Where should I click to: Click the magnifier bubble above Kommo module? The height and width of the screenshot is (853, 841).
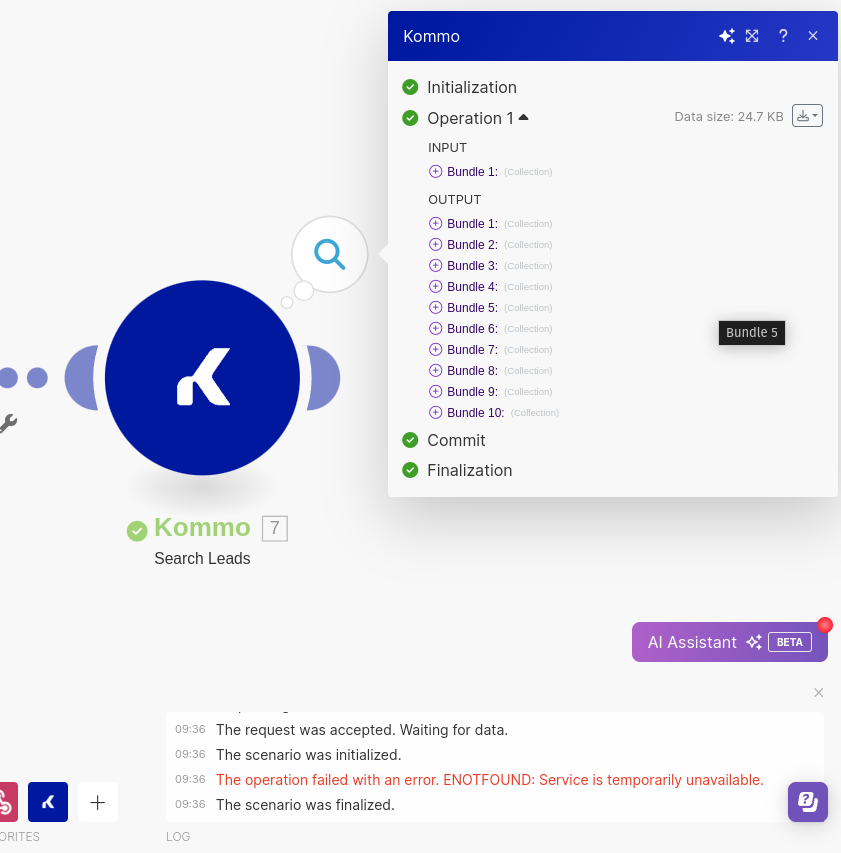point(330,254)
